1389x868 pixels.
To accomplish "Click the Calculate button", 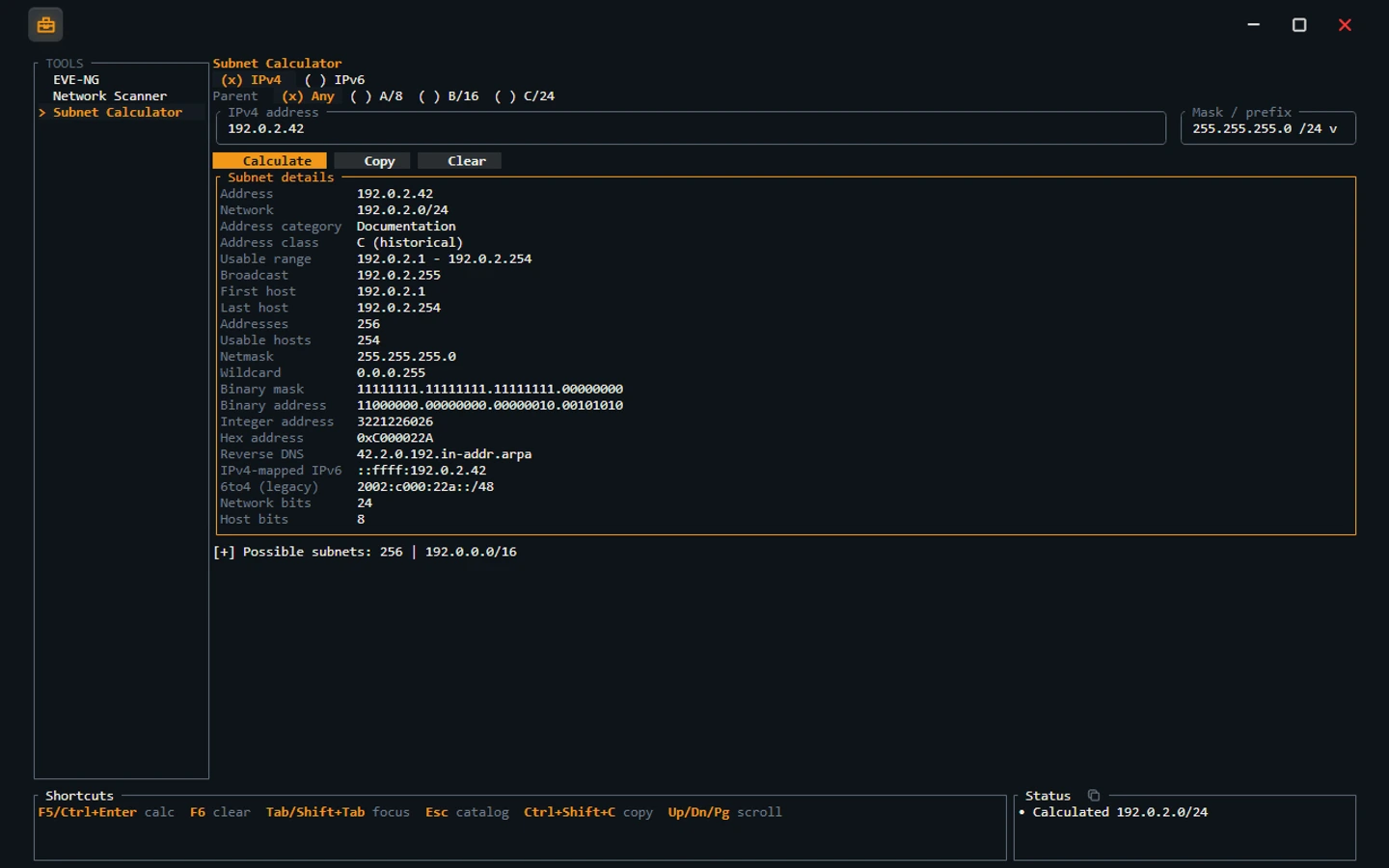I will point(269,161).
